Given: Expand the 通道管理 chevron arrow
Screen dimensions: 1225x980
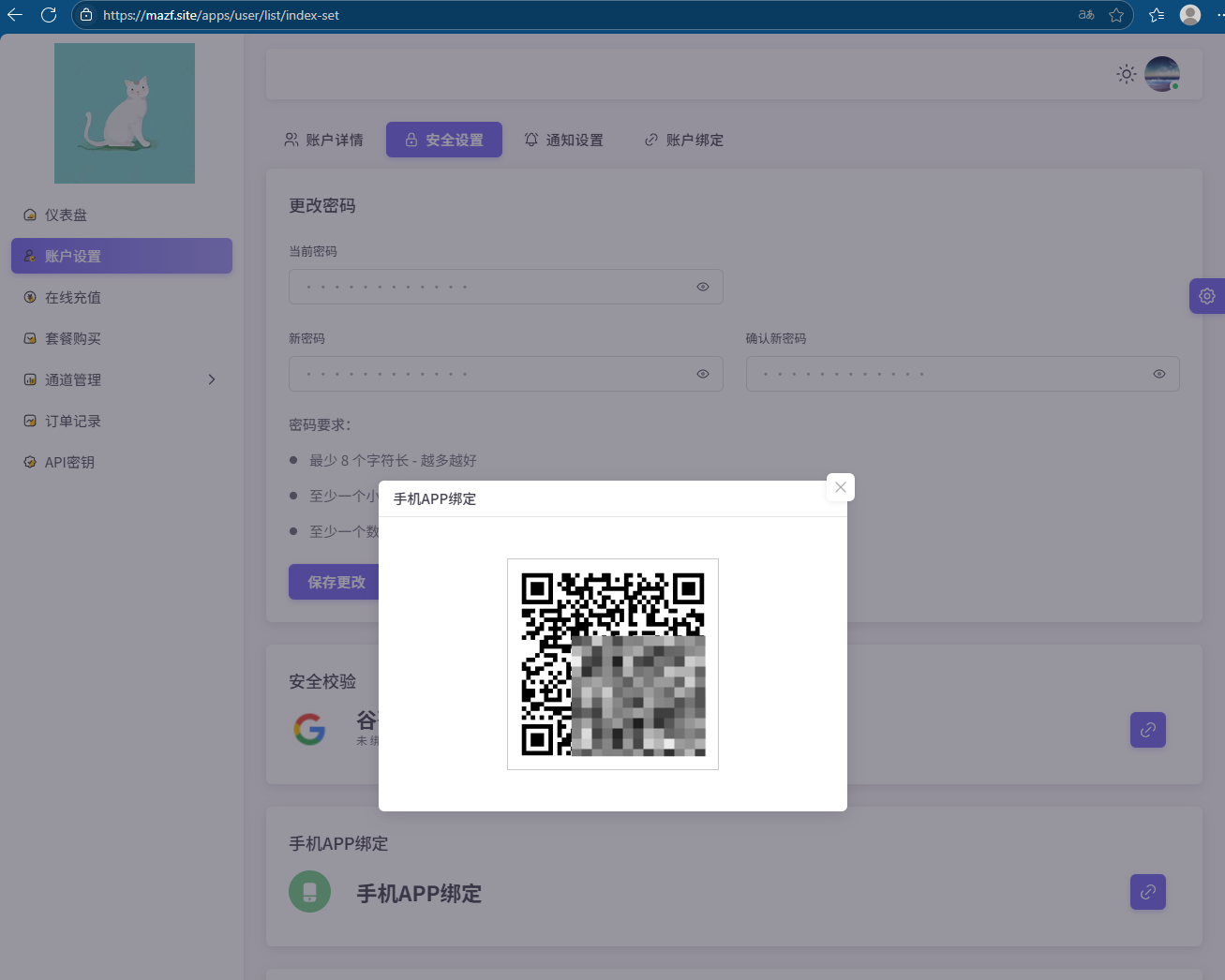Looking at the screenshot, I should coord(212,379).
